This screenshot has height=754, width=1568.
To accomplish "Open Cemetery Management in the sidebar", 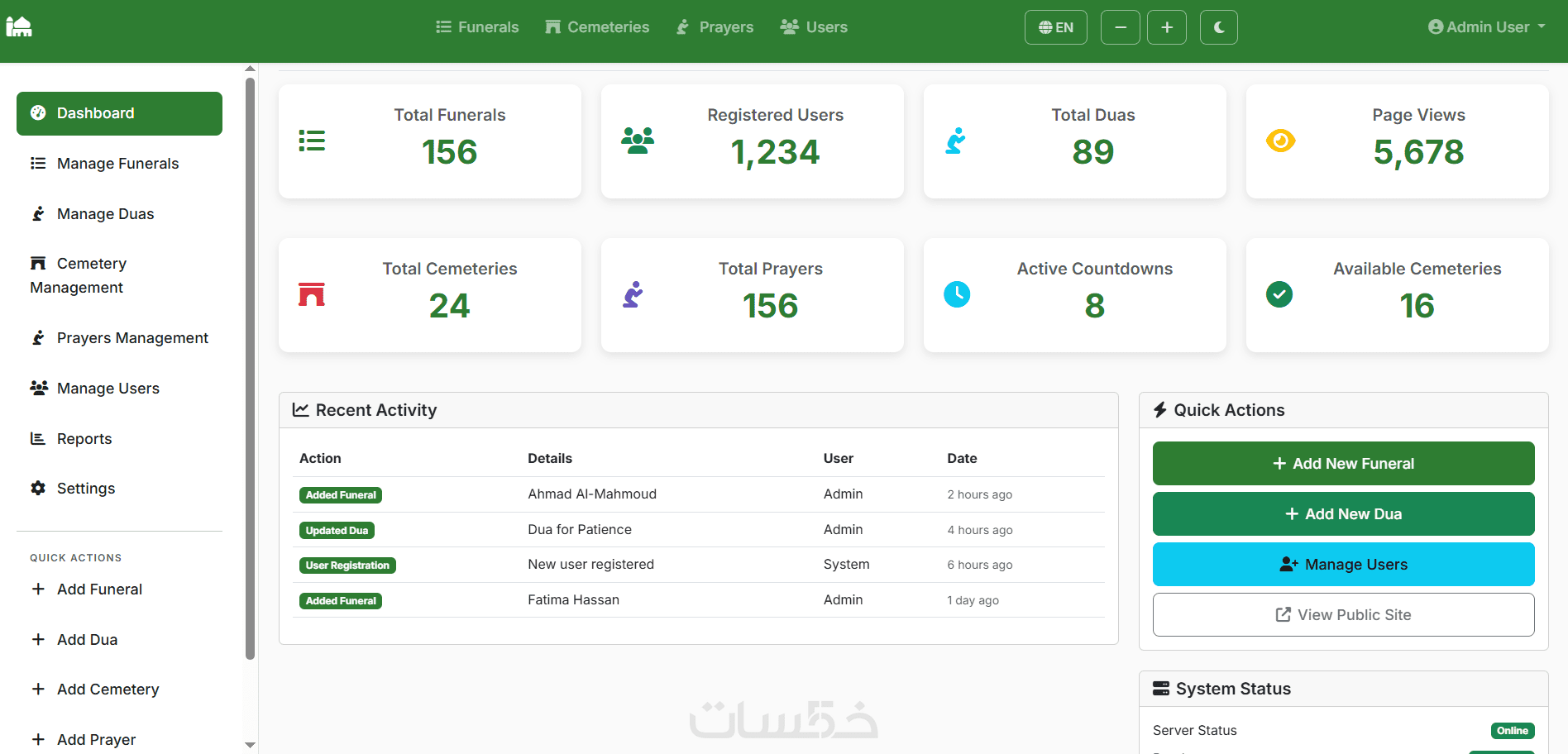I will coord(119,275).
